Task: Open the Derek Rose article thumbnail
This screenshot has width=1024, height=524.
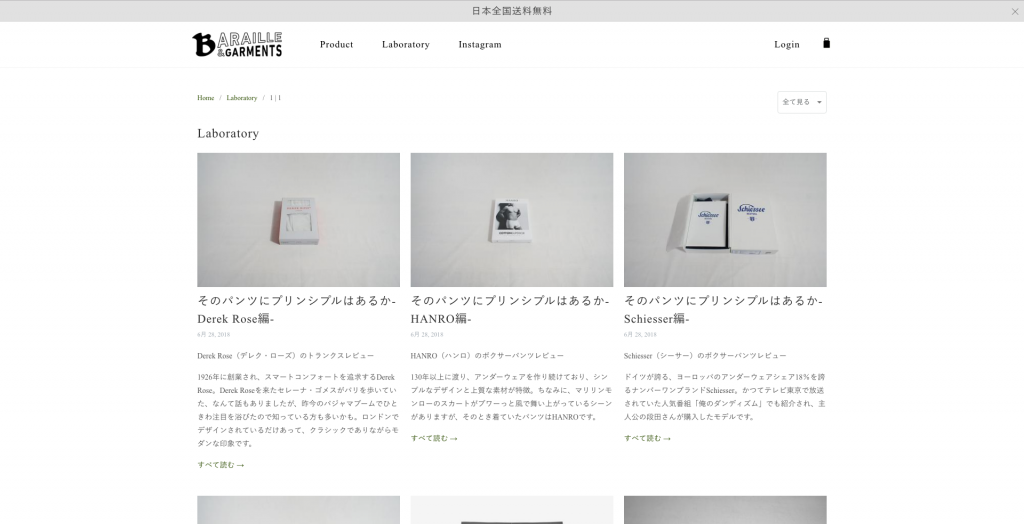Action: [x=298, y=220]
